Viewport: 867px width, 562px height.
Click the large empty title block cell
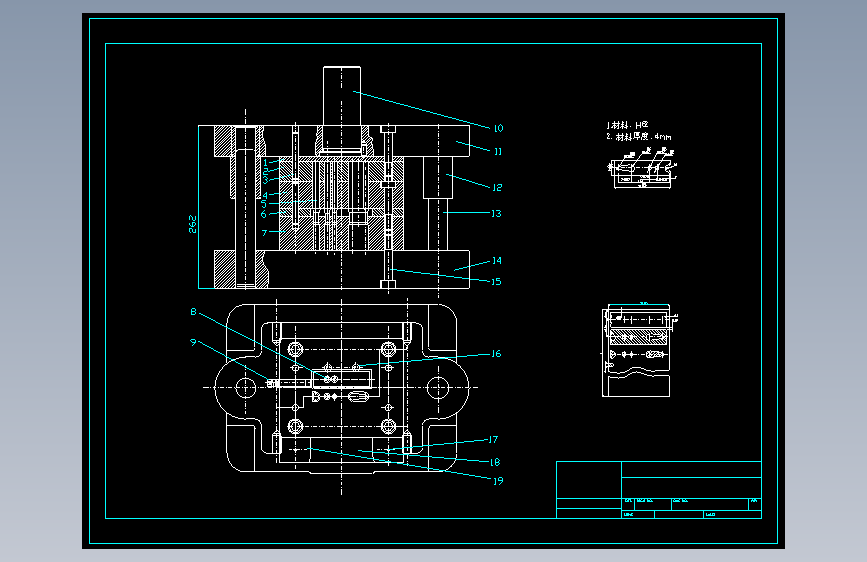(x=589, y=480)
